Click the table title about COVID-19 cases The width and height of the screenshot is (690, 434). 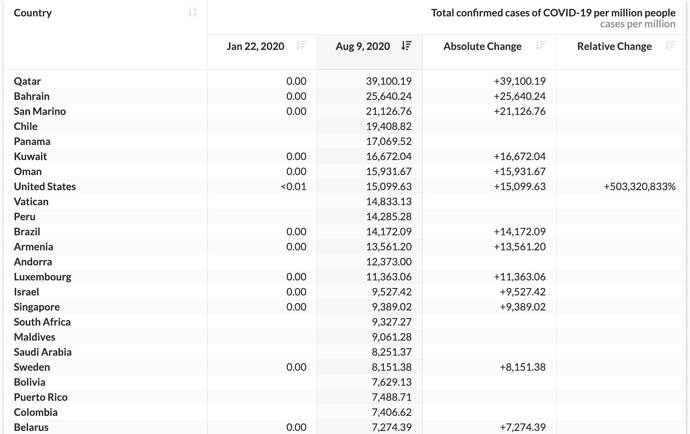click(553, 13)
